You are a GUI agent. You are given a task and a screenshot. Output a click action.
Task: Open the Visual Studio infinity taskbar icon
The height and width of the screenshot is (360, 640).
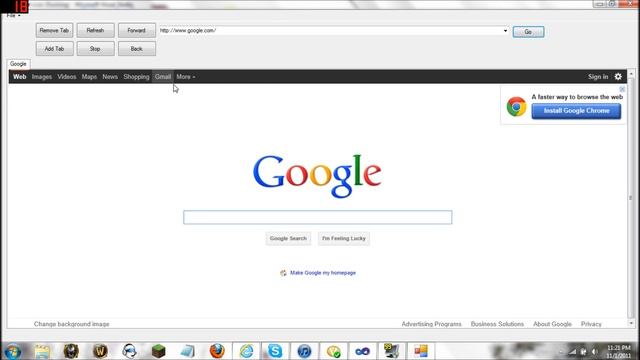(362, 351)
